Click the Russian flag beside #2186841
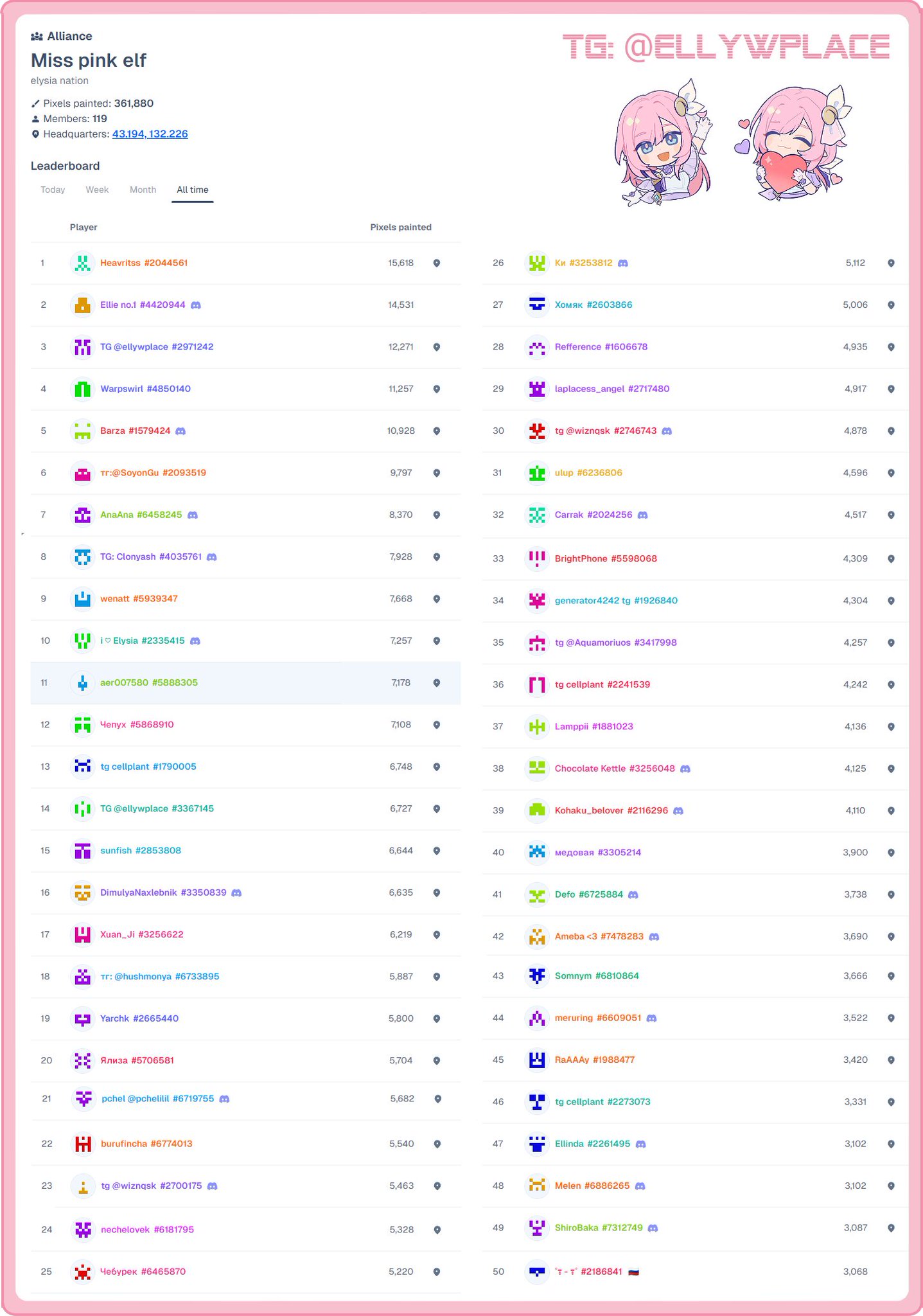This screenshot has width=923, height=1316. 634,1272
